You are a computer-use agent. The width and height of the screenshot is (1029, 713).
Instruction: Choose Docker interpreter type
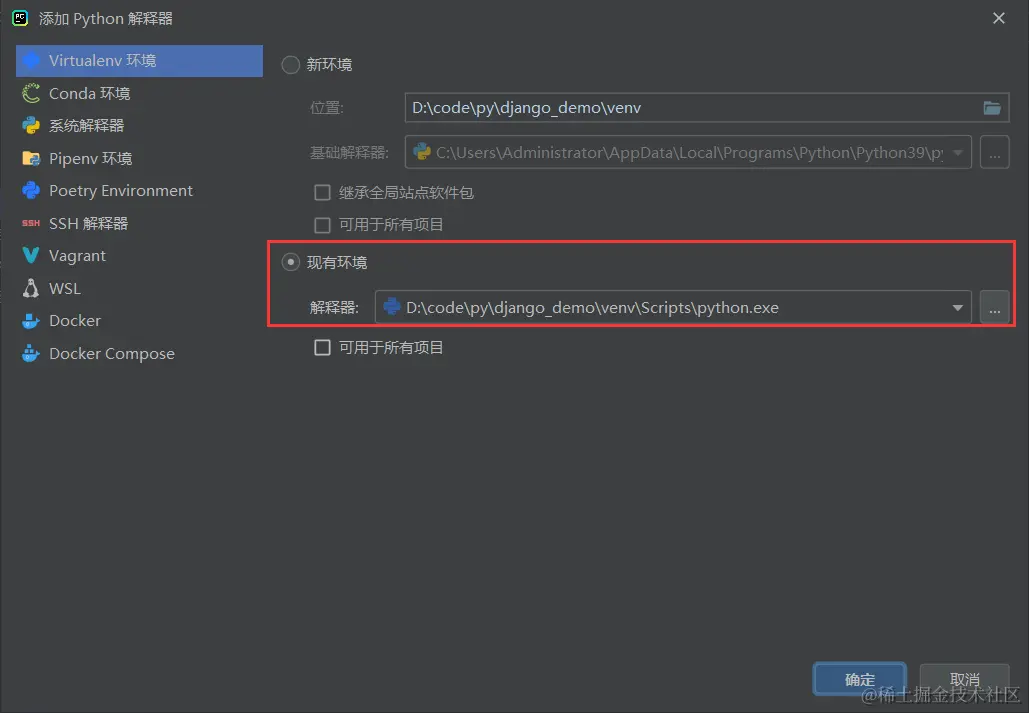point(139,320)
